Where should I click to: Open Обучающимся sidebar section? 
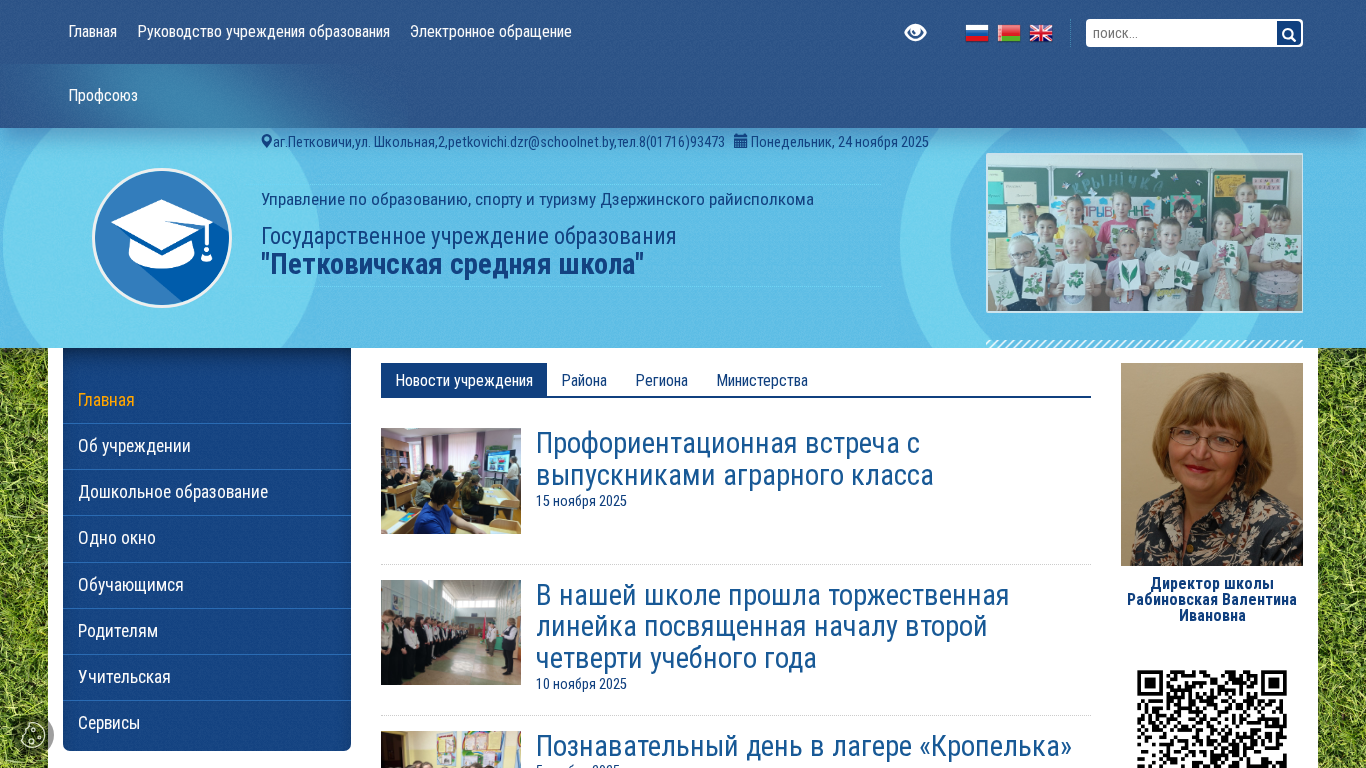(207, 585)
